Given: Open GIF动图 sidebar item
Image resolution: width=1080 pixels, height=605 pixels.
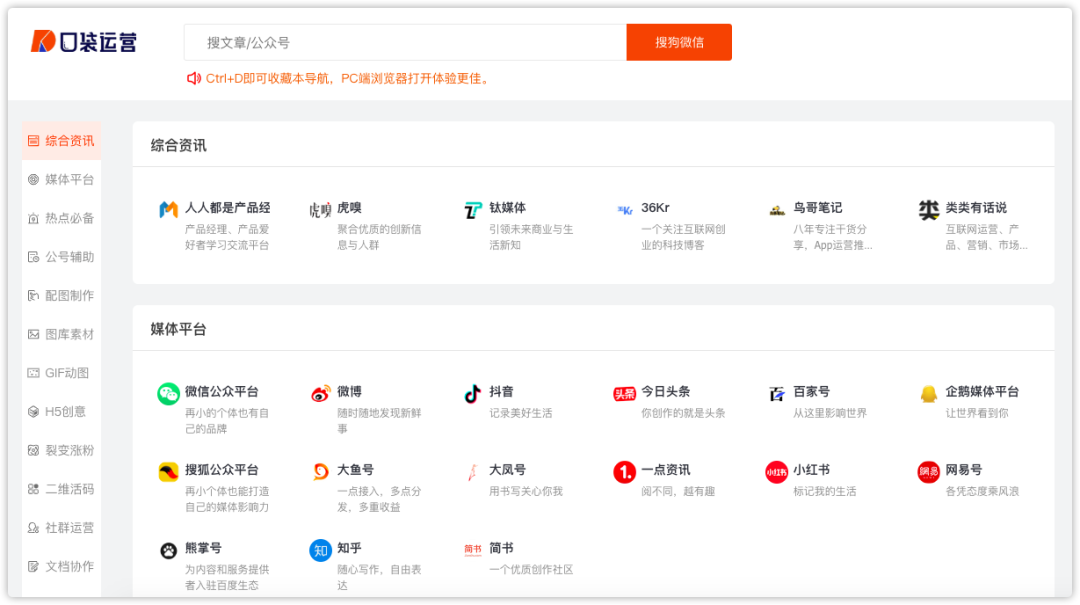Looking at the screenshot, I should (61, 373).
